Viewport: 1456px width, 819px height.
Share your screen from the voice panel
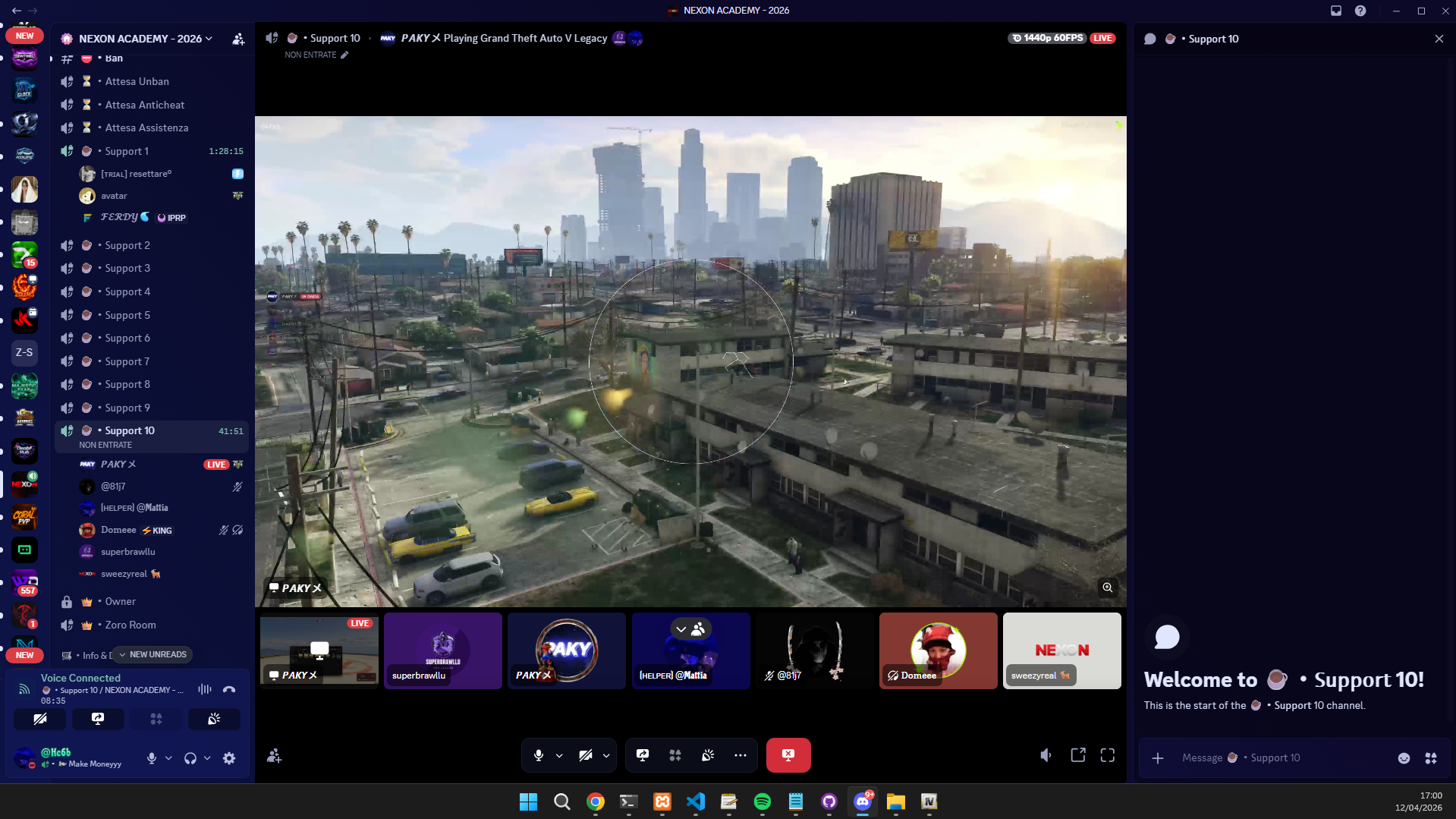tap(98, 719)
